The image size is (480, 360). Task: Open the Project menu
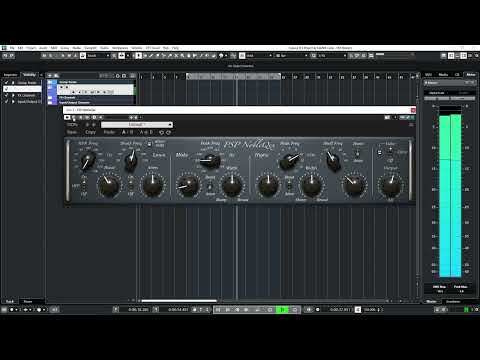click(31, 48)
